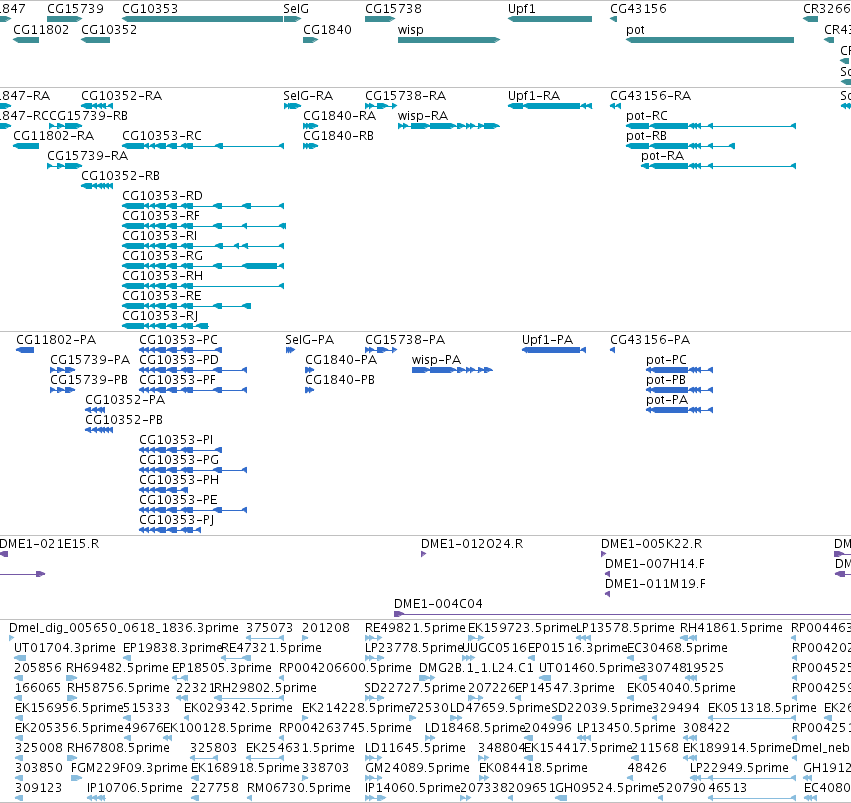Select protein label CG15739-PB
The width and height of the screenshot is (851, 803).
tap(89, 380)
